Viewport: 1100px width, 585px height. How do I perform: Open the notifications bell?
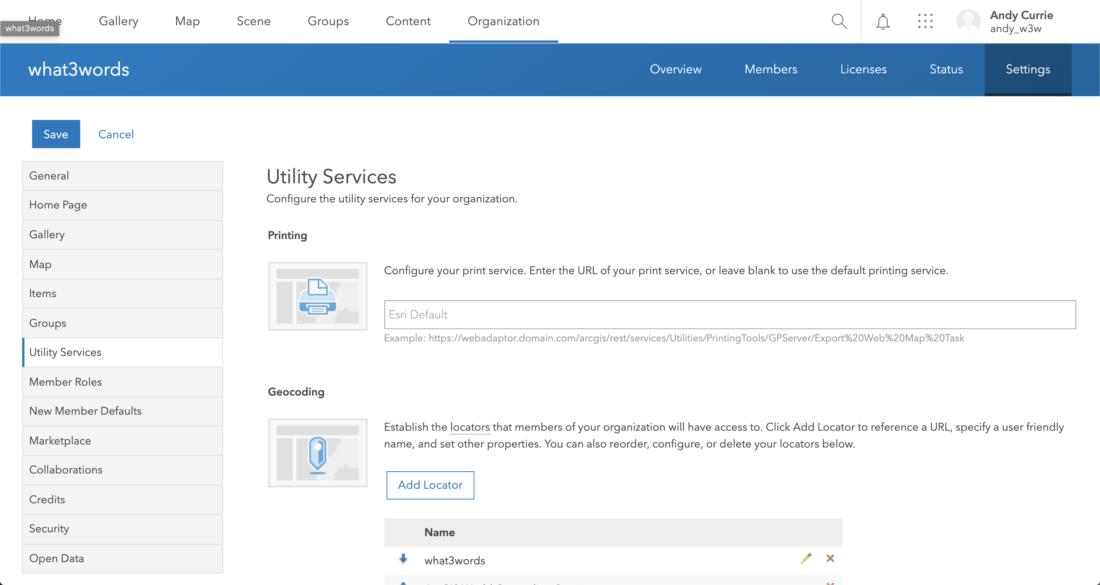883,22
